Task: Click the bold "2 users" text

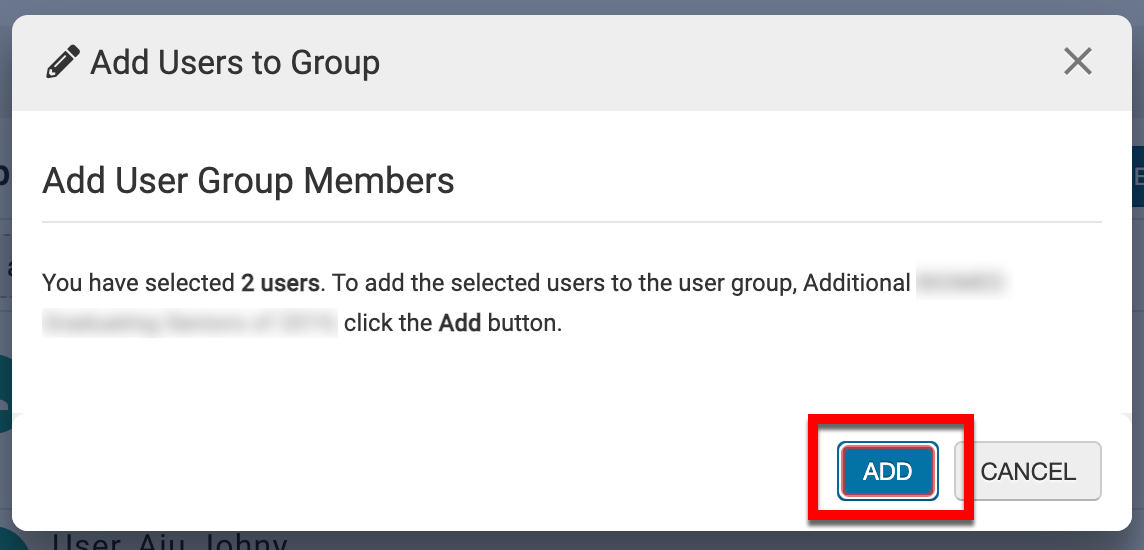Action: click(x=280, y=283)
